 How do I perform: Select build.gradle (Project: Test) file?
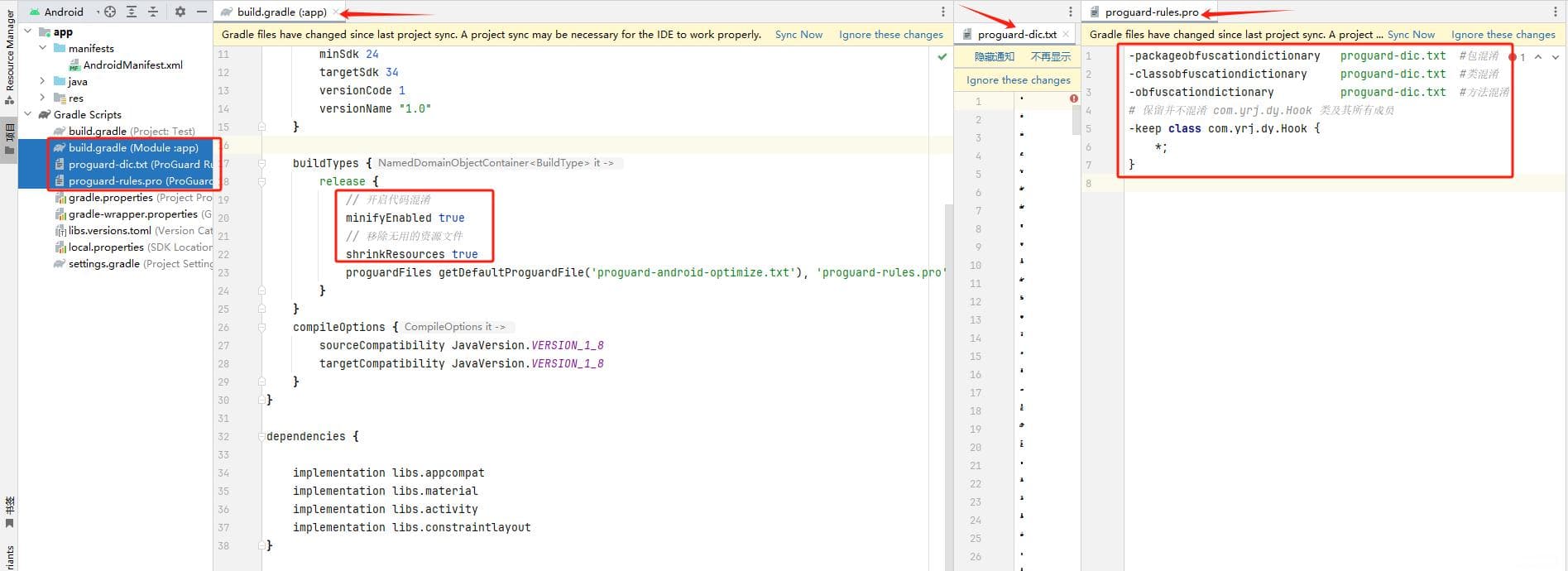(x=124, y=131)
